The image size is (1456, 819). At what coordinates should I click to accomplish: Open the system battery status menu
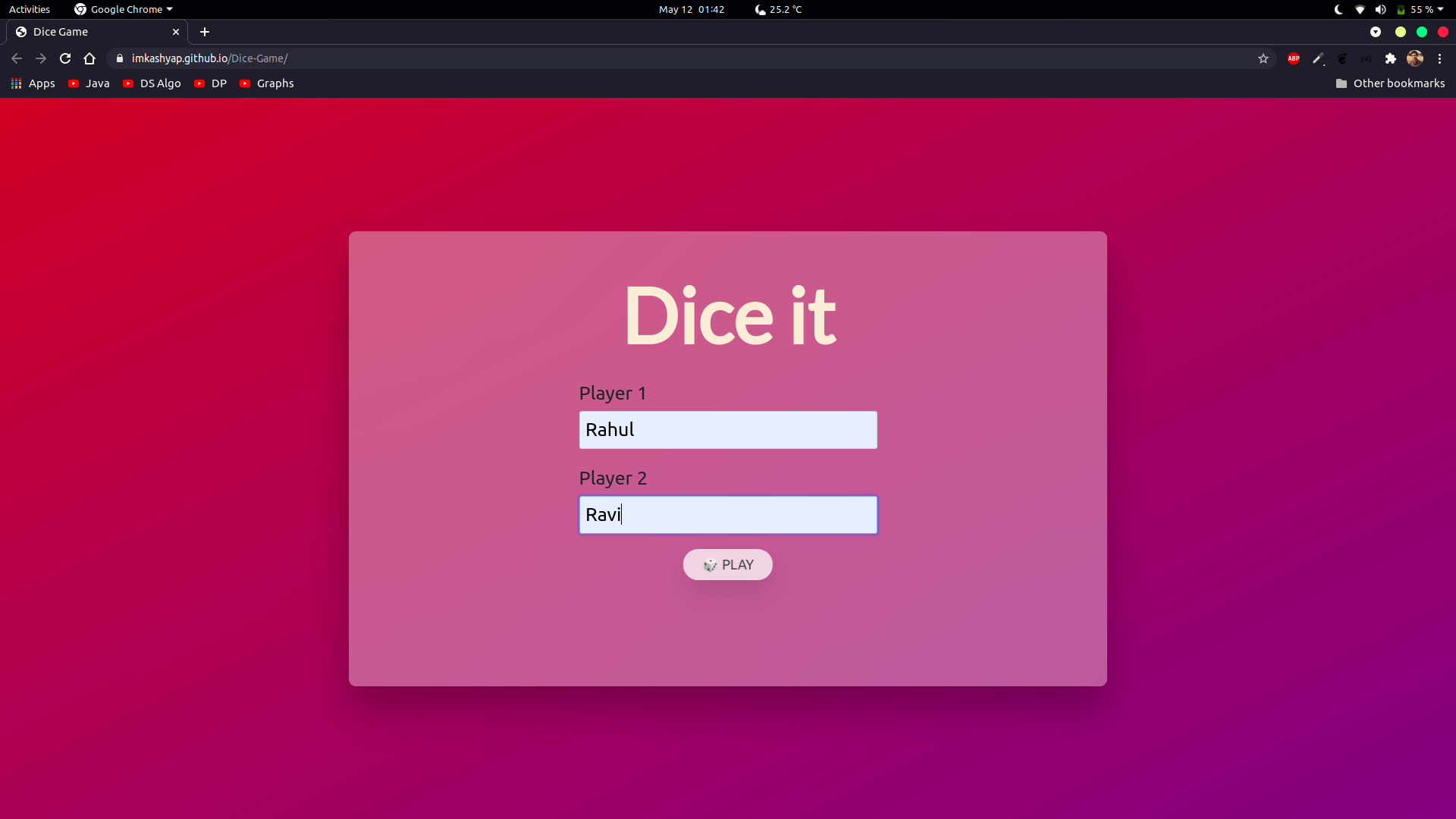[x=1420, y=9]
